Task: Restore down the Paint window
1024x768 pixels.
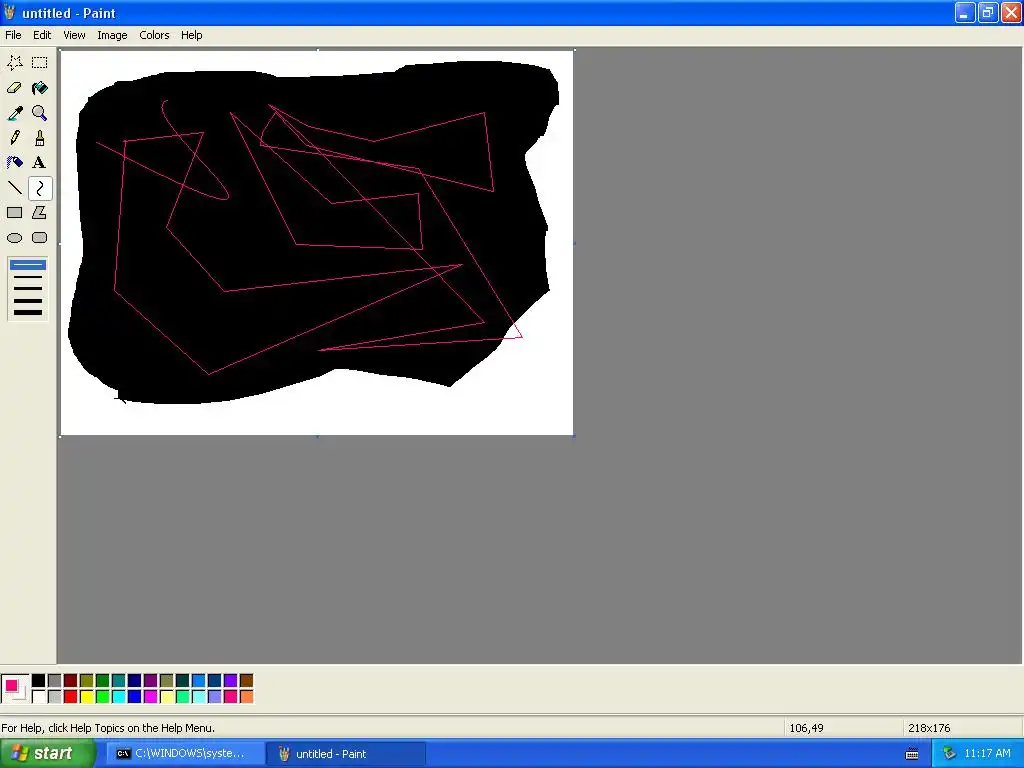Action: (988, 12)
